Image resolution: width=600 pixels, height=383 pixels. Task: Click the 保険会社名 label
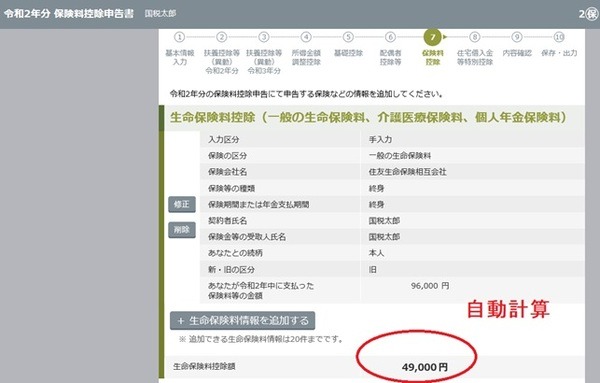pyautogui.click(x=228, y=172)
